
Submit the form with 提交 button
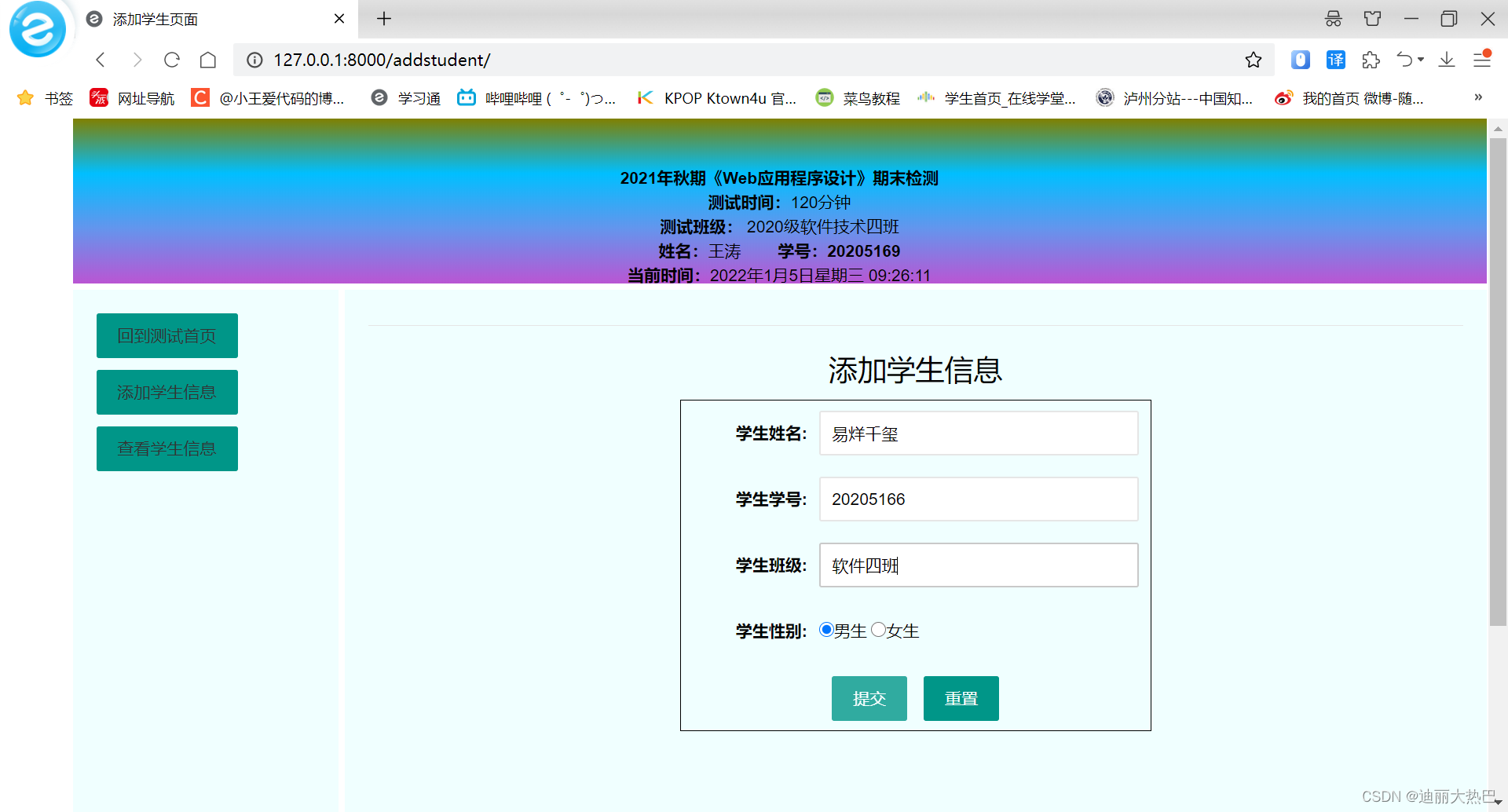tap(869, 698)
